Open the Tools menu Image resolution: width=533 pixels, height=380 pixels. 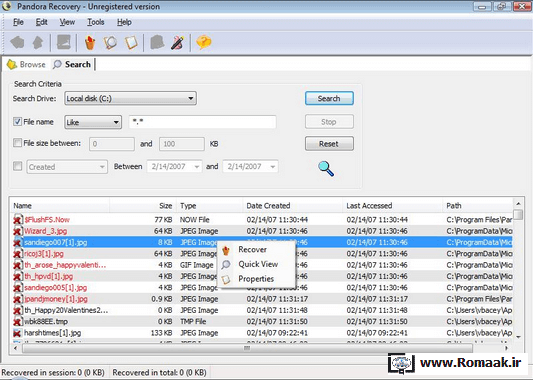pyautogui.click(x=96, y=22)
